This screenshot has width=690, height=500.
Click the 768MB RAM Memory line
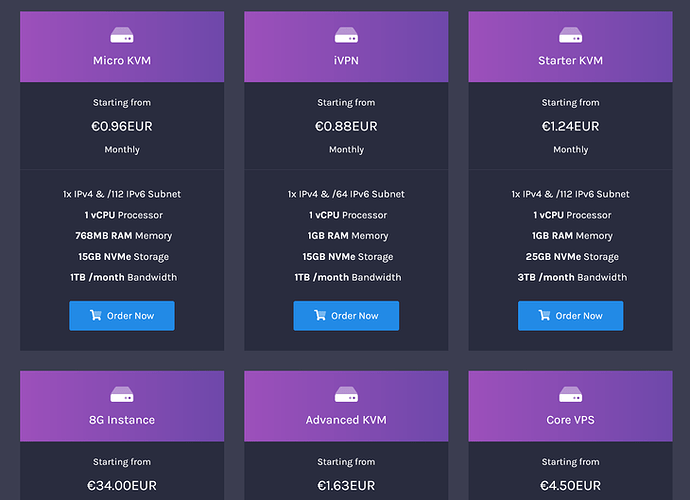123,236
